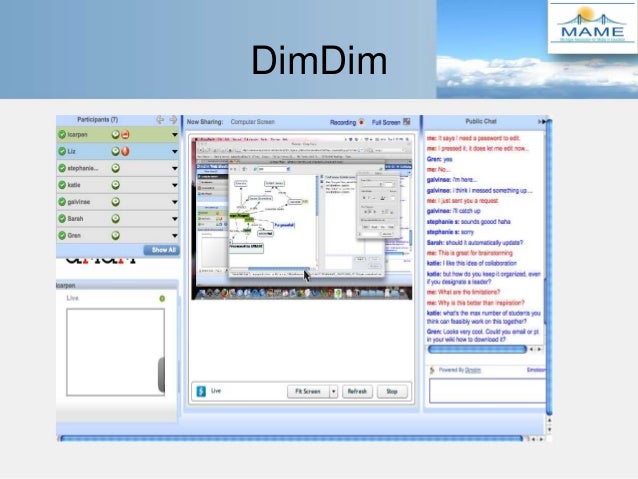Image resolution: width=638 pixels, height=479 pixels.
Task: Open stephanie's participant options dropdown
Action: [175, 168]
